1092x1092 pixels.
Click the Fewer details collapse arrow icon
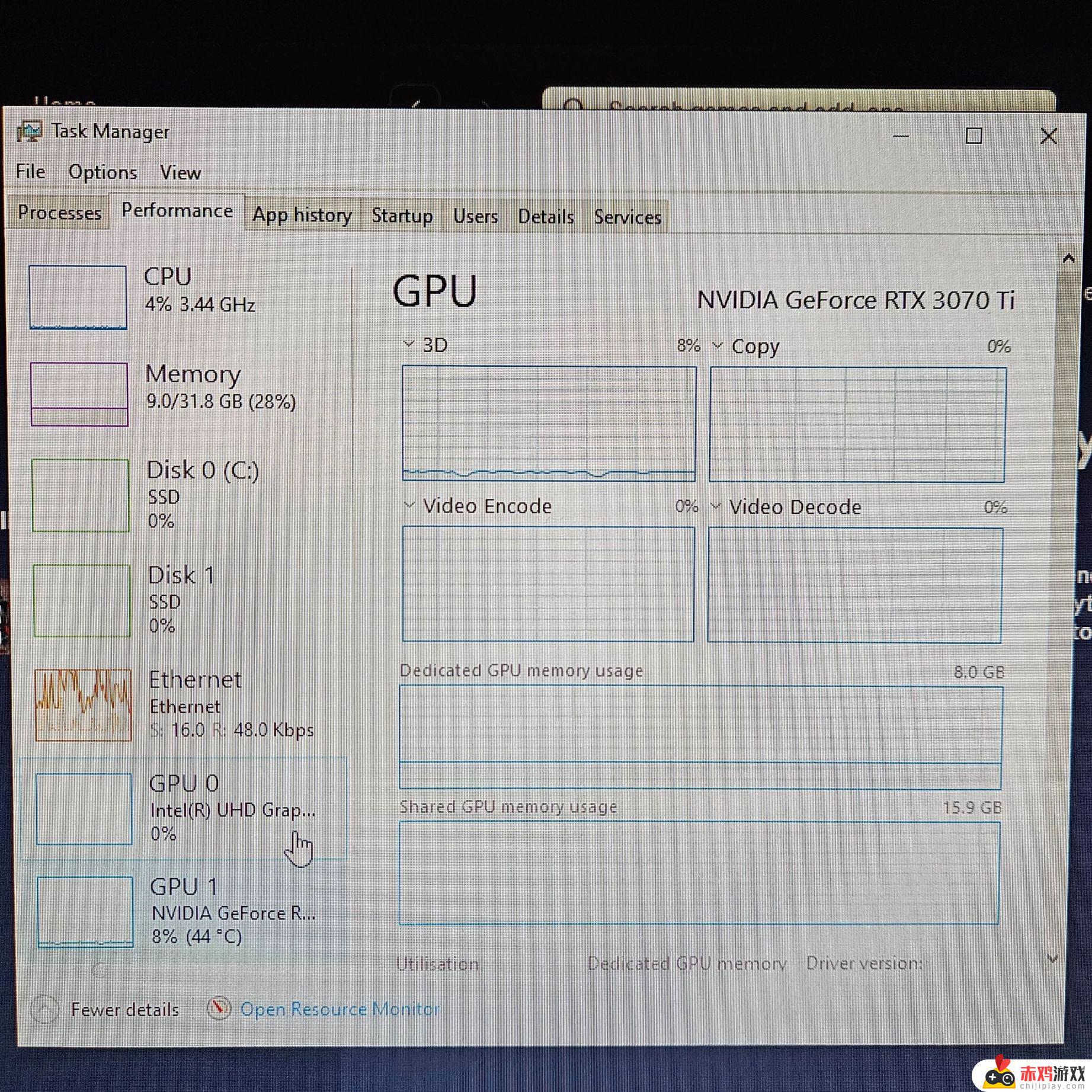point(44,1009)
